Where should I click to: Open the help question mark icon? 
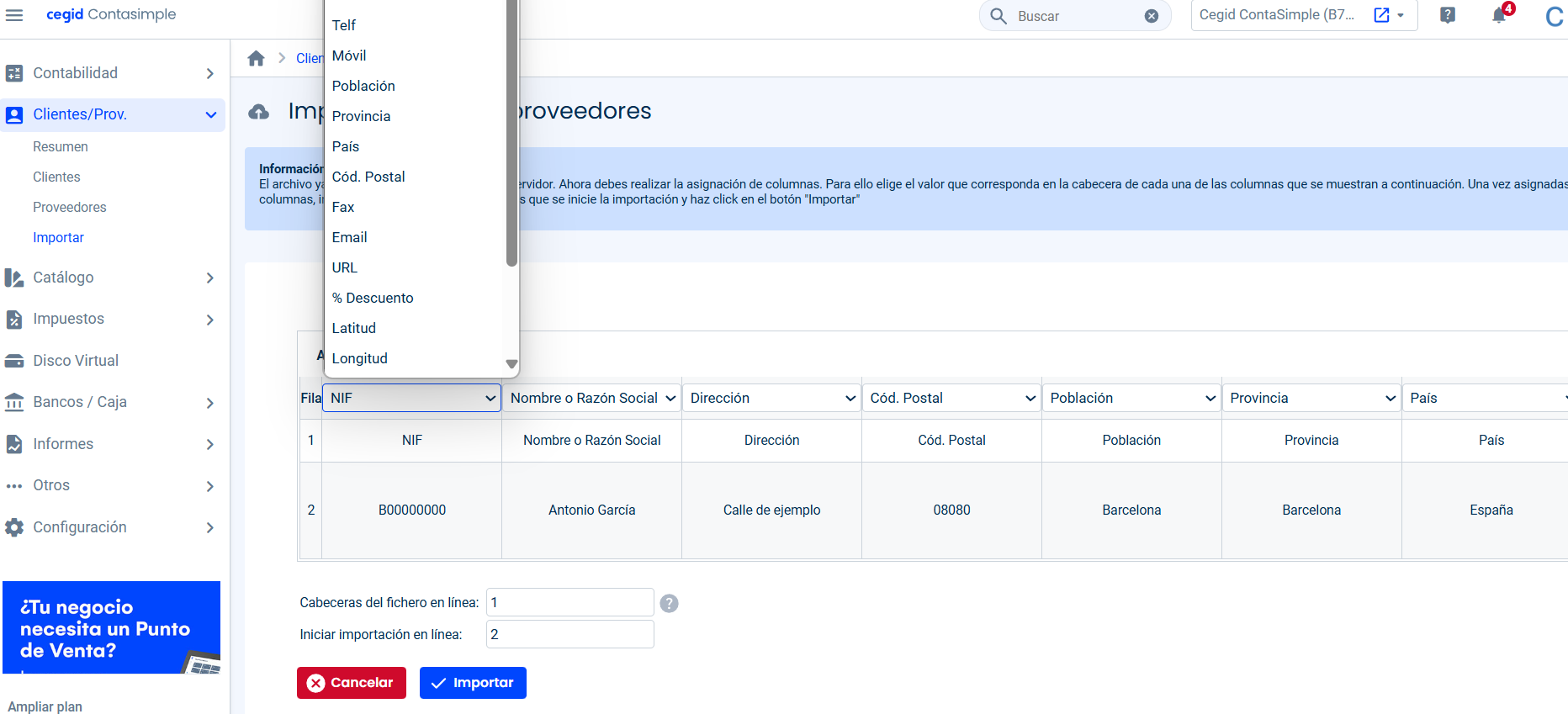point(1448,15)
